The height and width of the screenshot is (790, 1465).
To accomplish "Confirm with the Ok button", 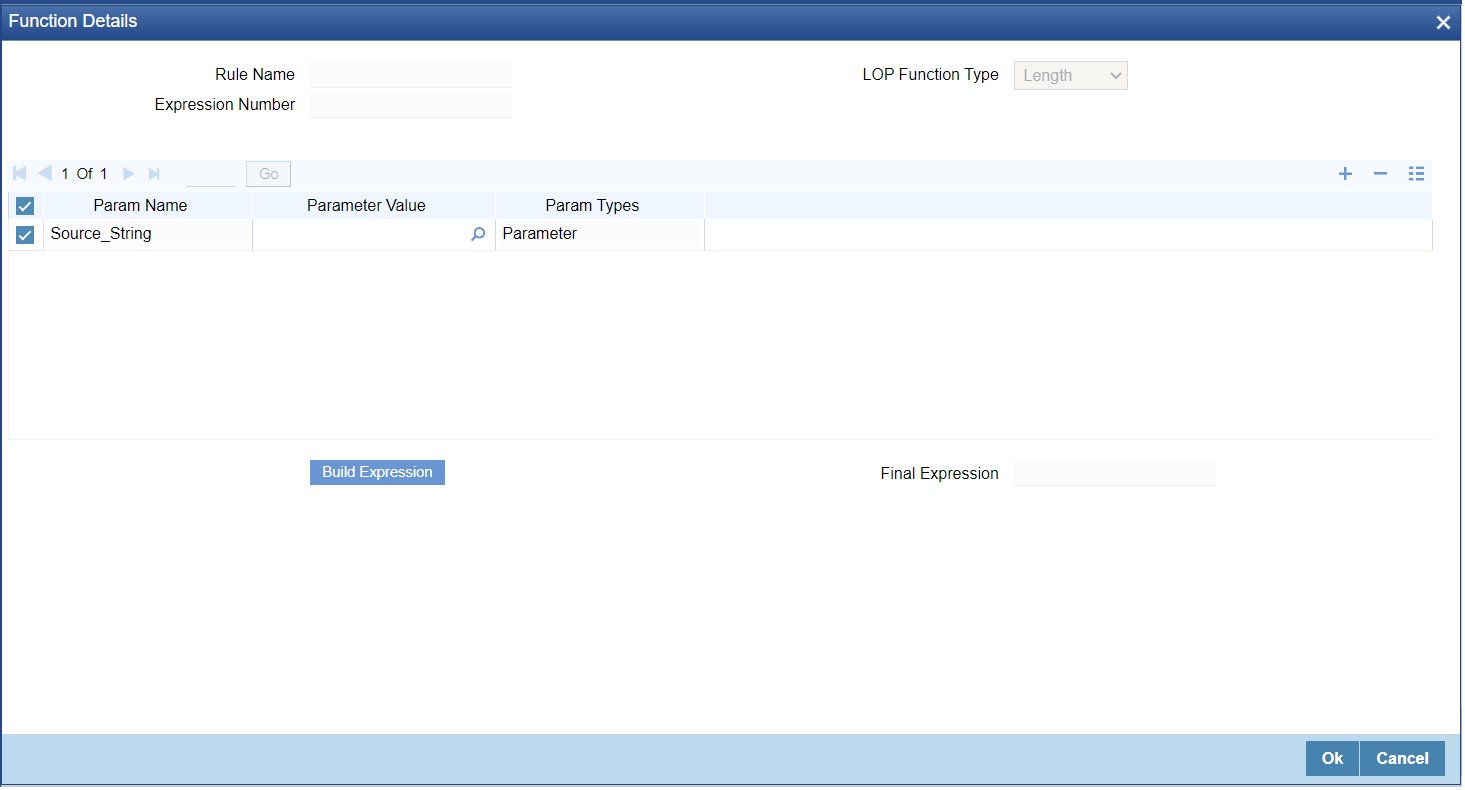I will coord(1332,758).
